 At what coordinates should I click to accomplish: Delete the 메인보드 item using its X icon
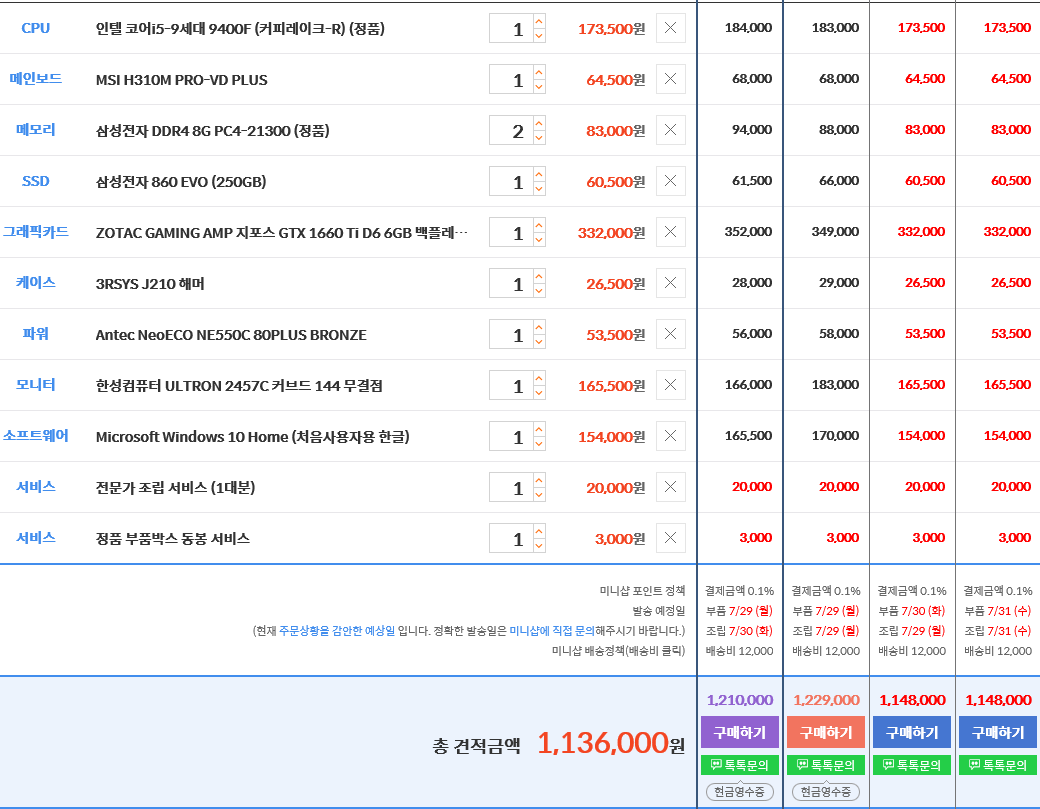[671, 79]
